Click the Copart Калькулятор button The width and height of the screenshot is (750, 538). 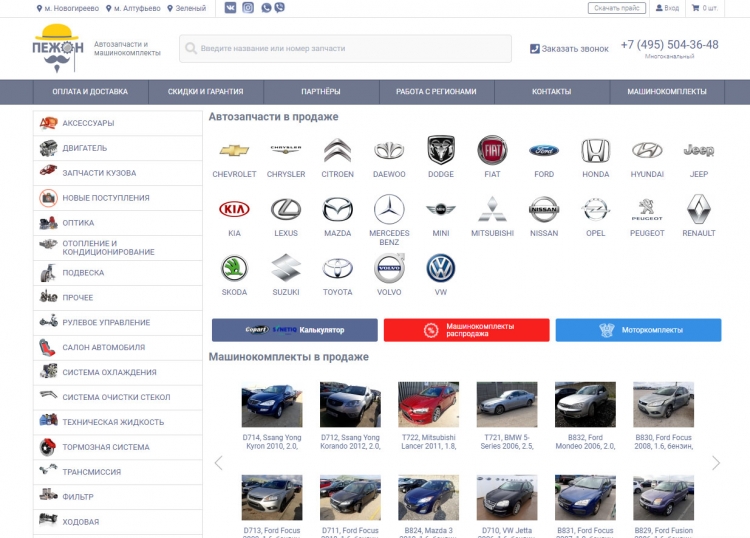[x=295, y=330]
